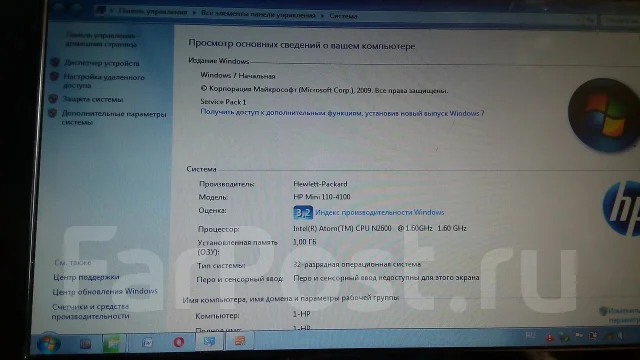Select the Перо и сенсорный ввод недоступны text
This screenshot has width=640, height=360.
pyautogui.click(x=386, y=278)
